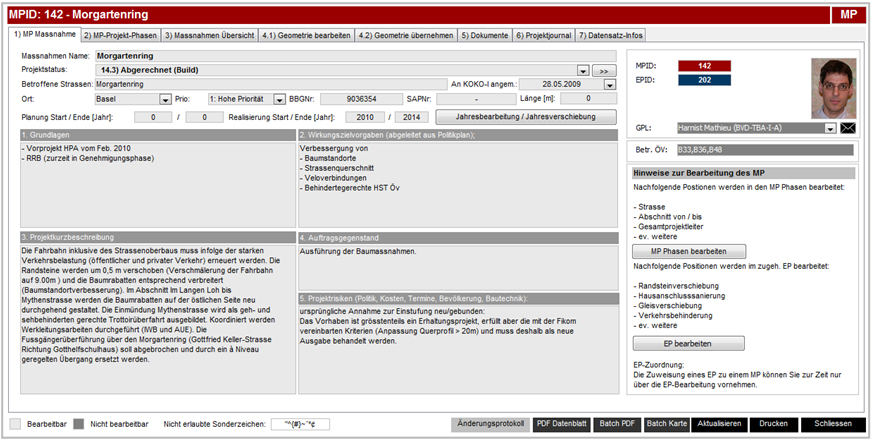Expand the GPL dropdown Harnist Mathieu
The height and width of the screenshot is (442, 871).
(x=830, y=129)
